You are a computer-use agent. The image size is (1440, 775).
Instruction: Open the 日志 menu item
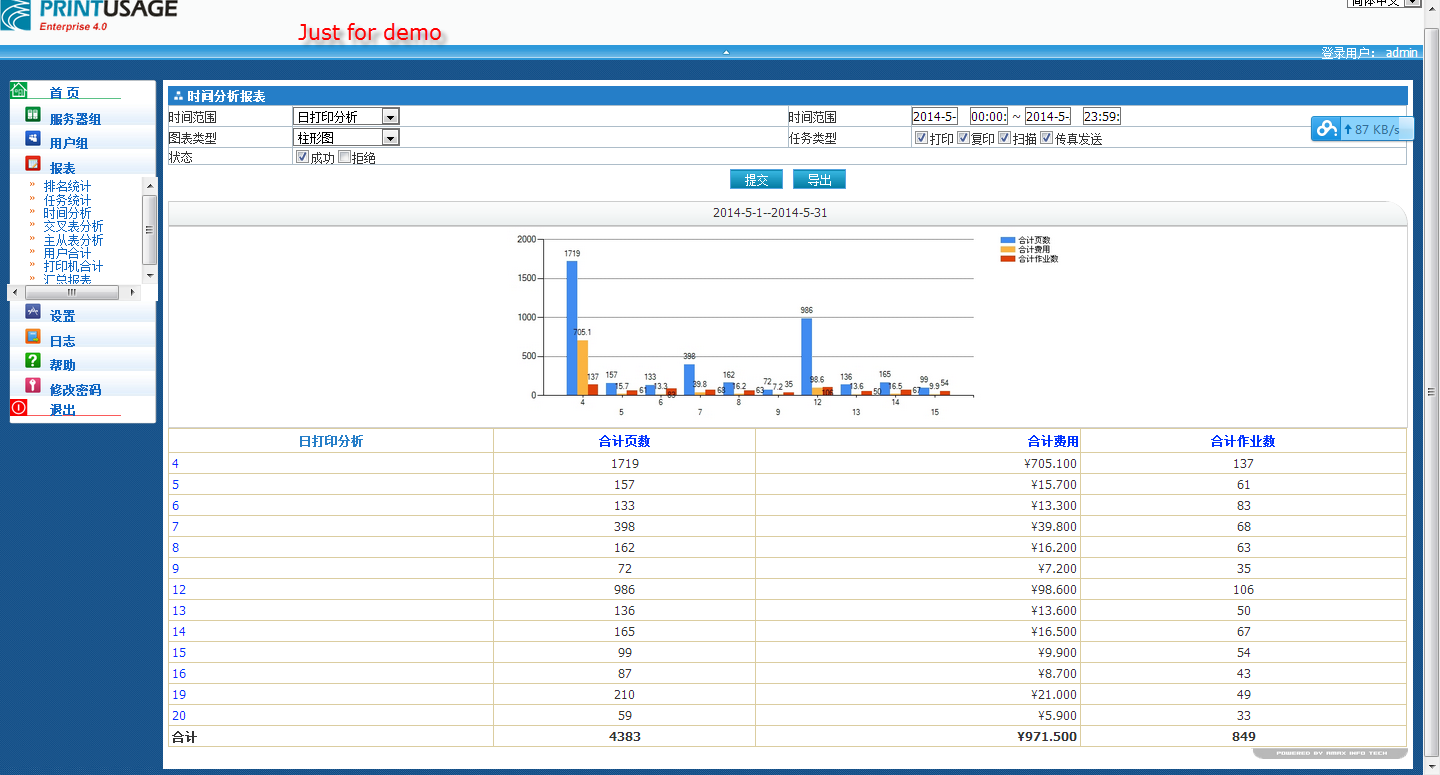(x=62, y=341)
